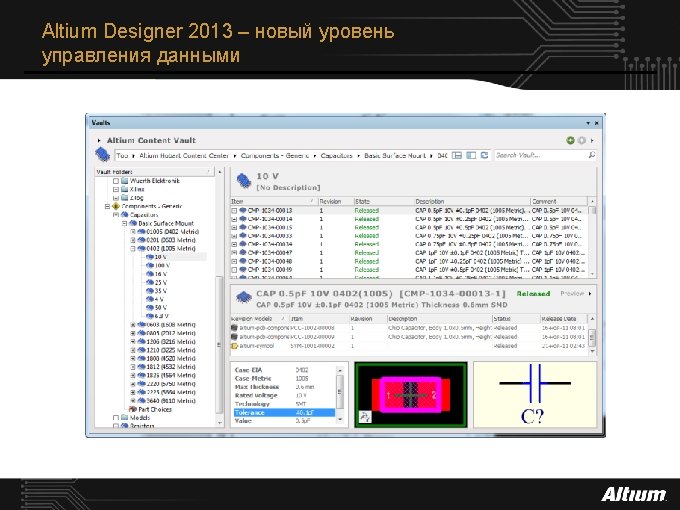The image size is (680, 510).
Task: Select the Rated Voltage parameter row
Action: (x=284, y=396)
